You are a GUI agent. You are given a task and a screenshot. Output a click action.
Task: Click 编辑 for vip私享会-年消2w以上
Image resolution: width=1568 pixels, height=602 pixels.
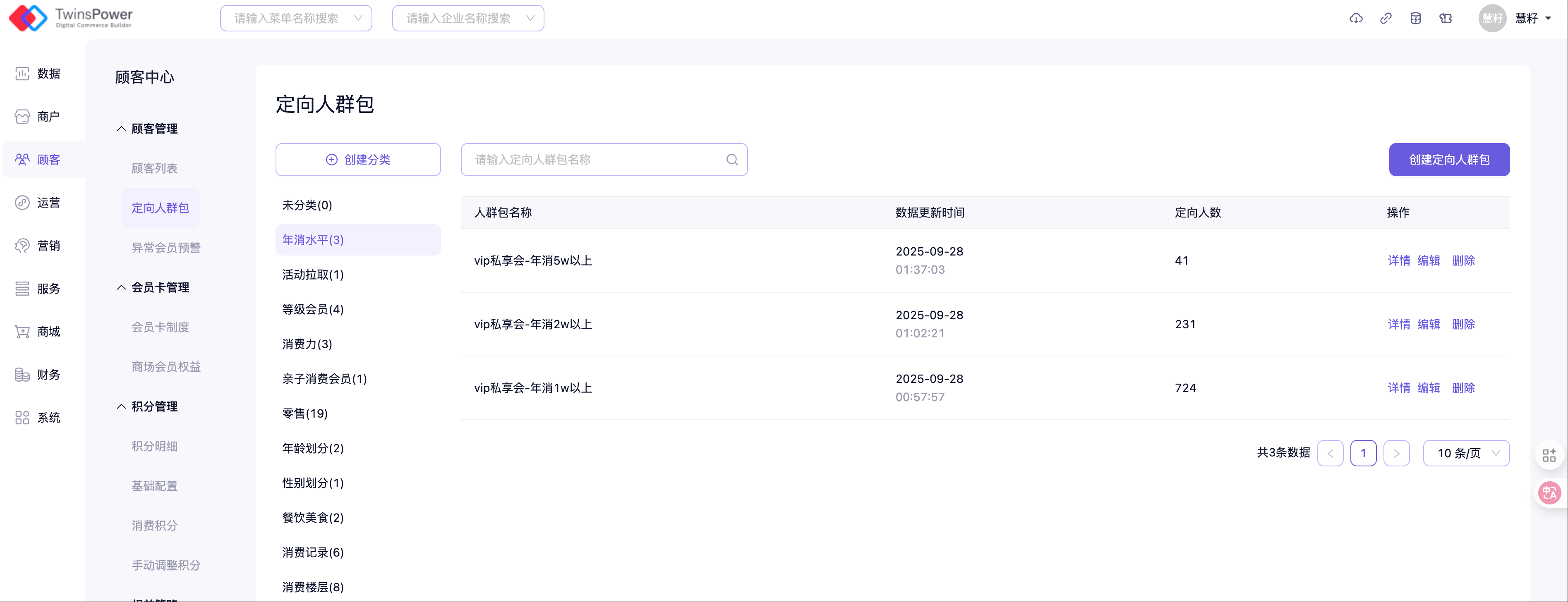[1428, 324]
